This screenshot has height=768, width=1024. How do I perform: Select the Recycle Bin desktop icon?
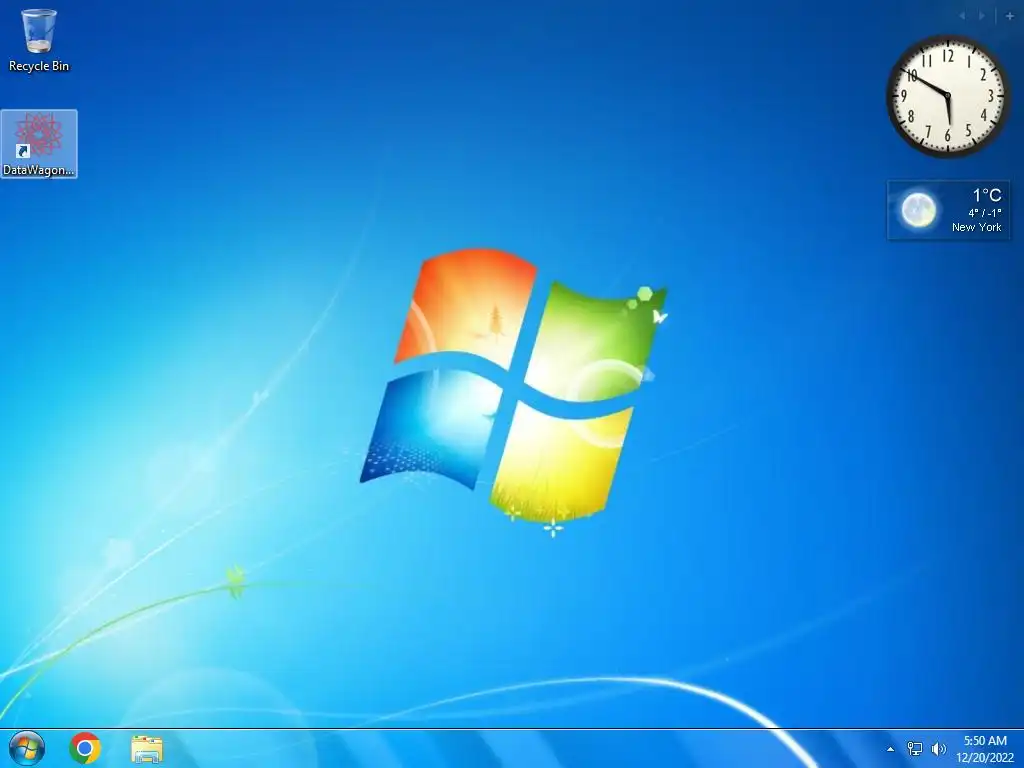[39, 40]
